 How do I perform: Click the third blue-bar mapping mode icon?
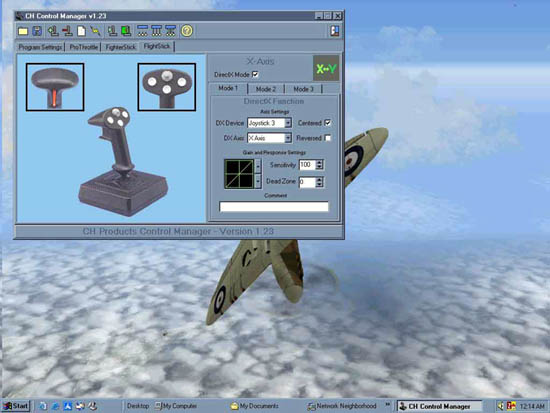(x=170, y=31)
